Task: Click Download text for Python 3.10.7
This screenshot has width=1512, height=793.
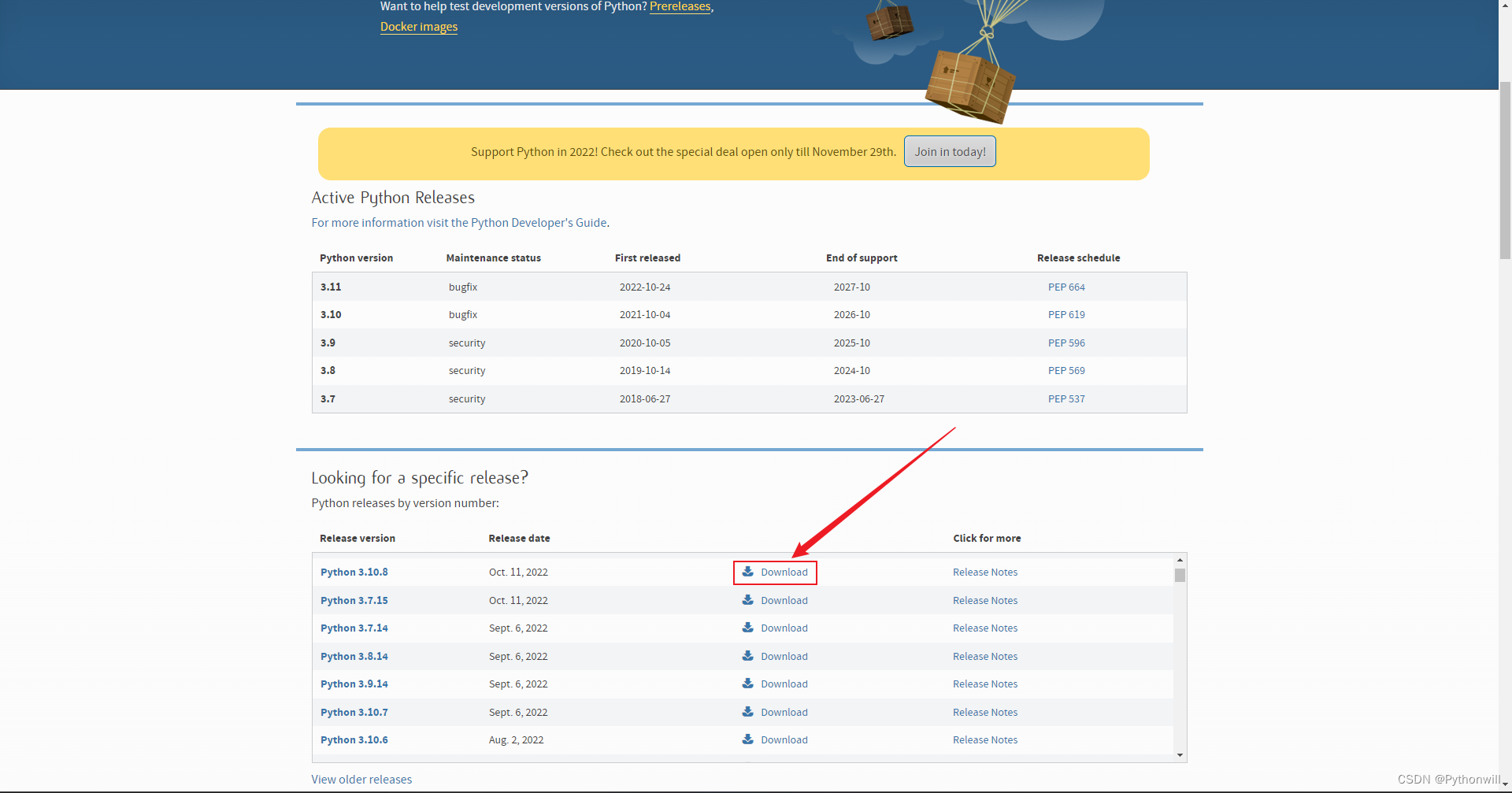Action: [x=784, y=713]
